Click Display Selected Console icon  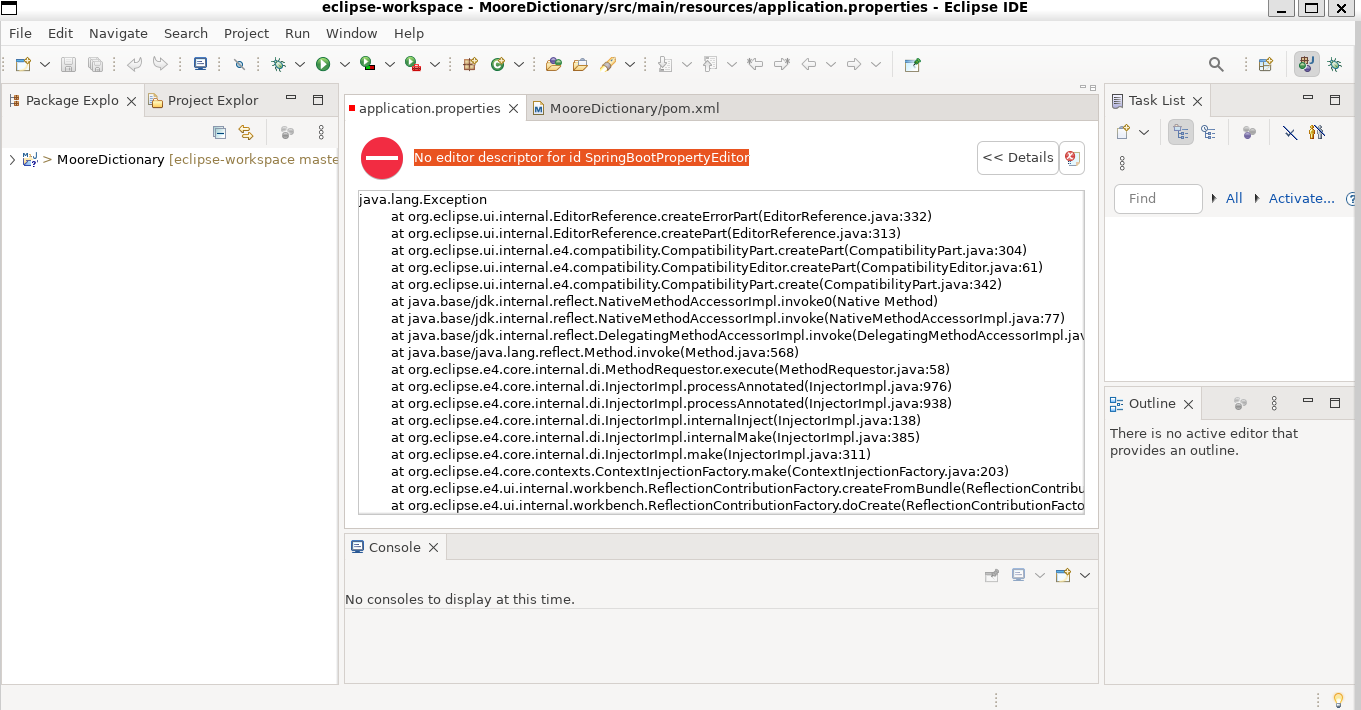click(x=1019, y=575)
